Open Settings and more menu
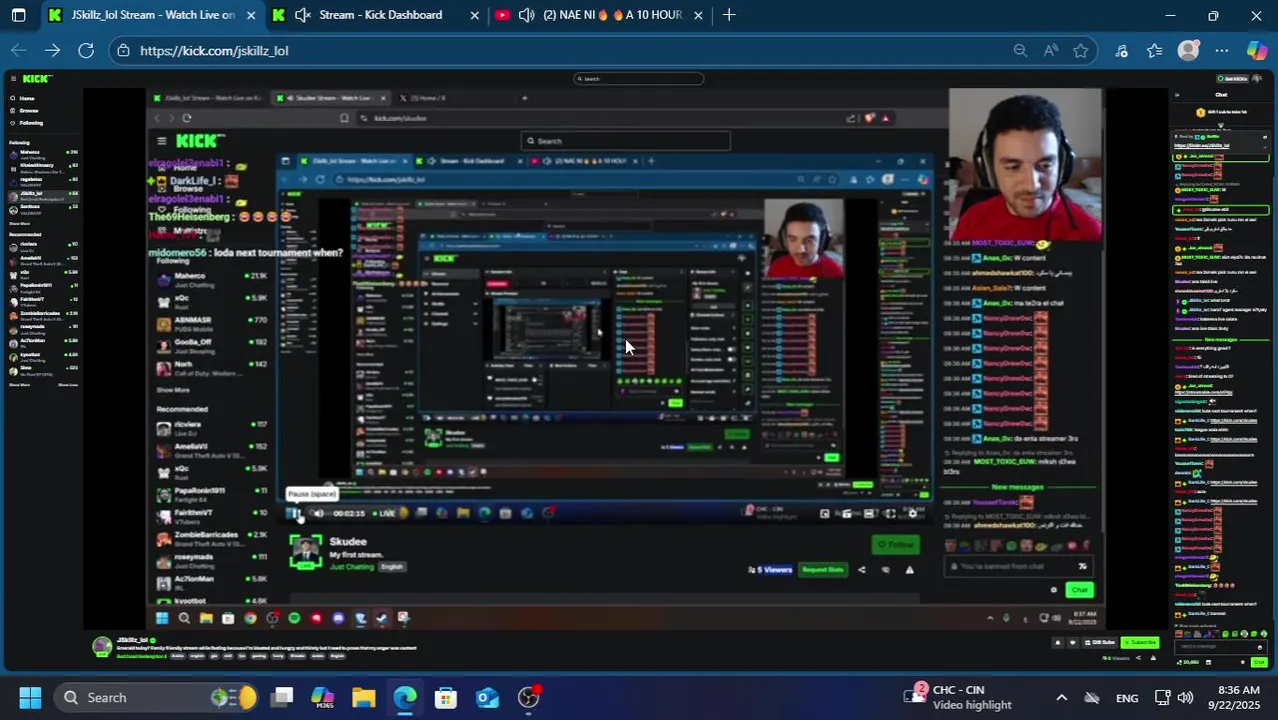Screen dimensions: 1278x720 [1222, 50]
